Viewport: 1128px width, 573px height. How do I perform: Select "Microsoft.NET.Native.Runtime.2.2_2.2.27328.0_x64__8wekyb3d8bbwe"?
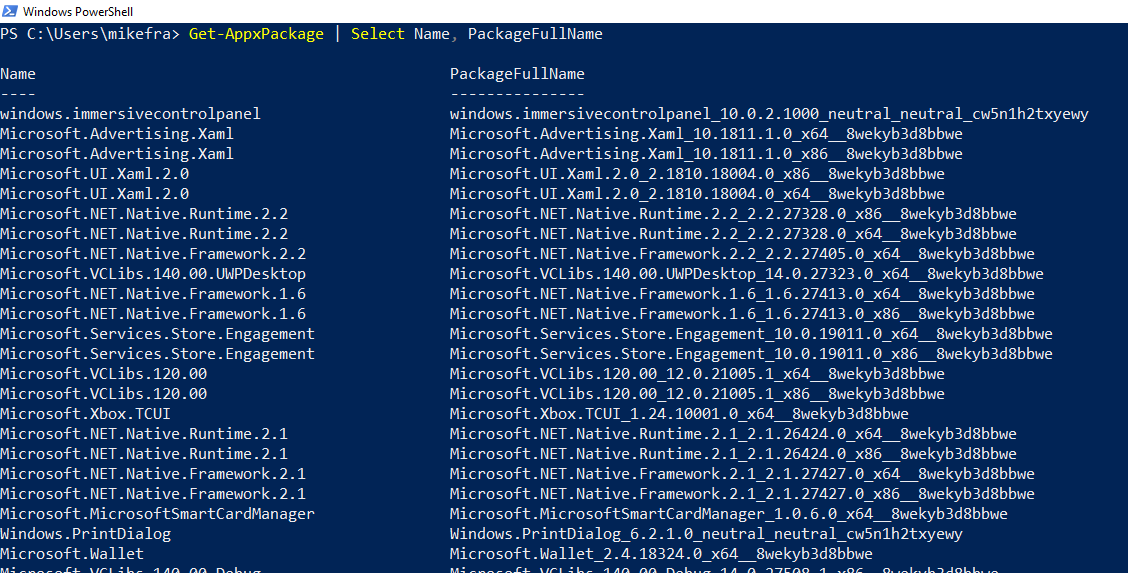[x=733, y=234]
